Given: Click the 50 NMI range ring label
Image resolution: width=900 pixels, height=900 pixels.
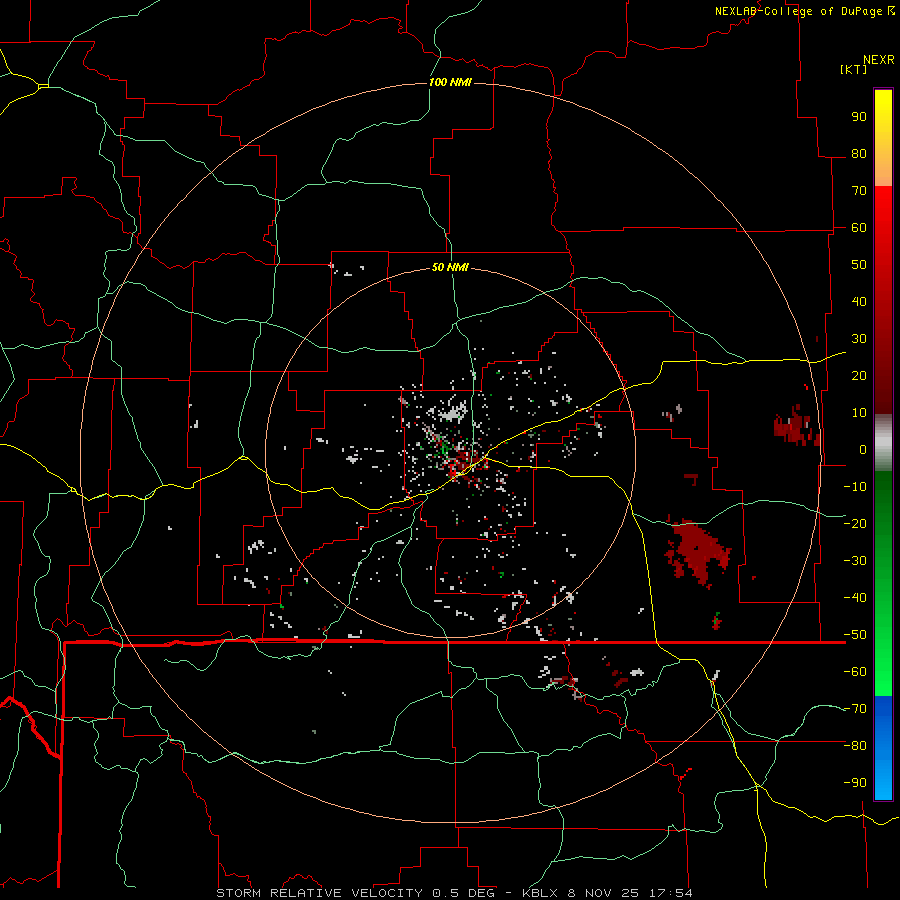Looking at the screenshot, I should pos(450,267).
